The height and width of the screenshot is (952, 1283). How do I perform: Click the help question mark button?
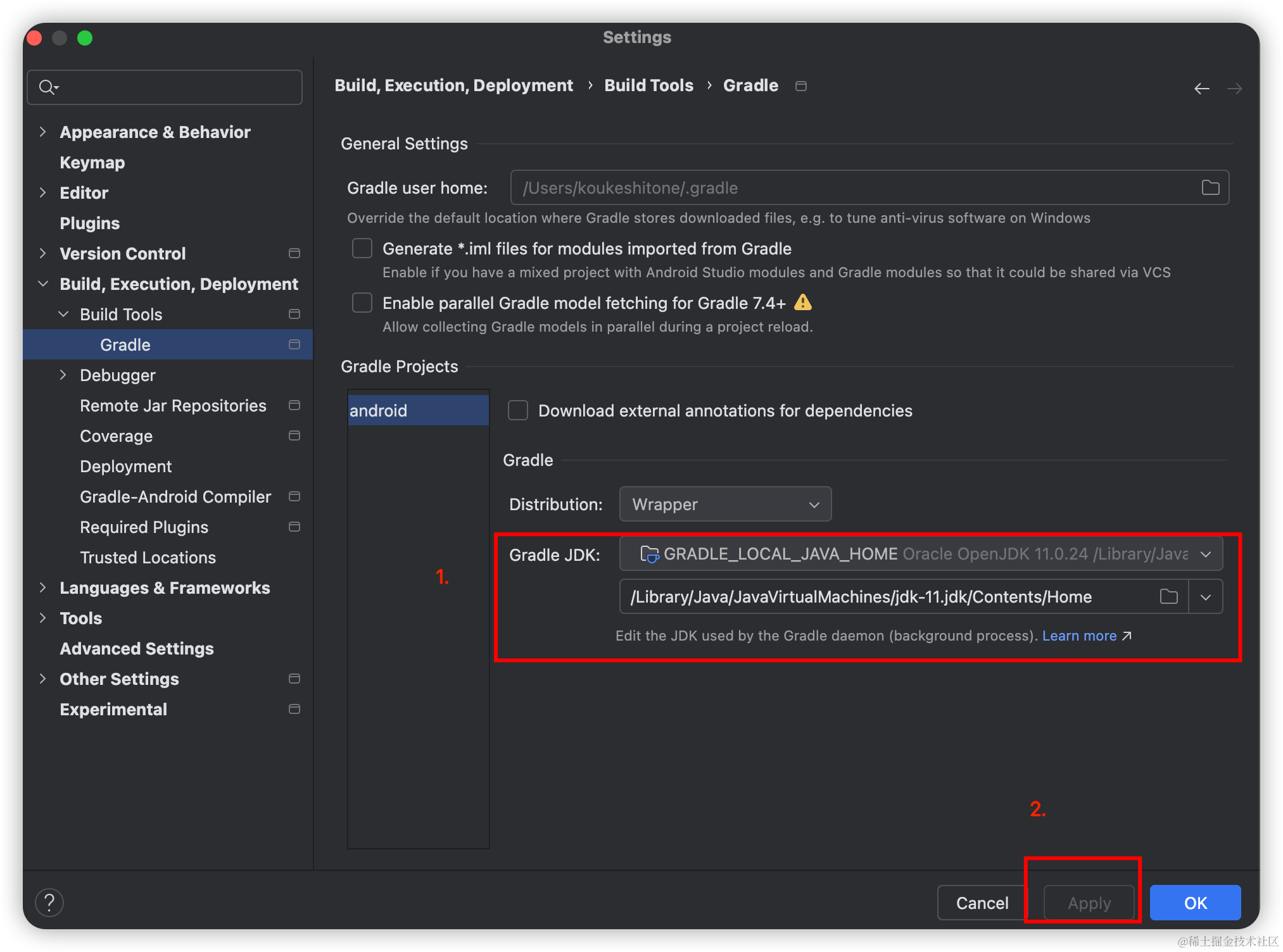click(49, 902)
